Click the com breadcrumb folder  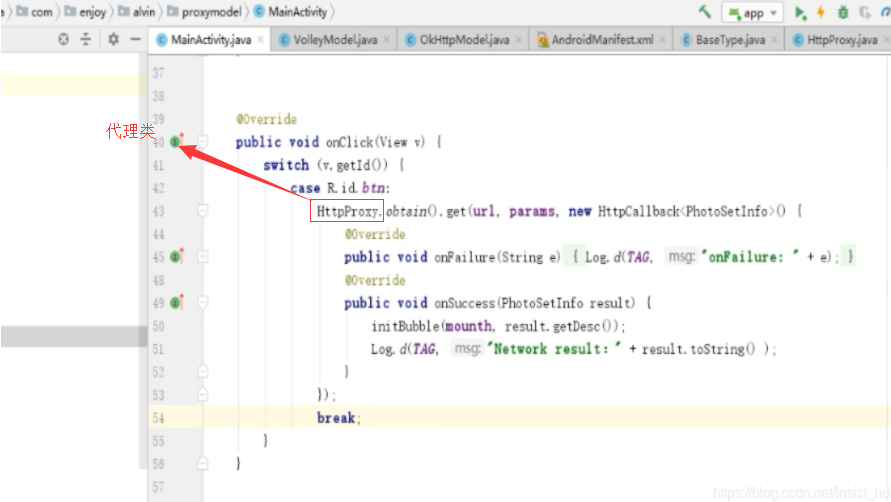[35, 11]
